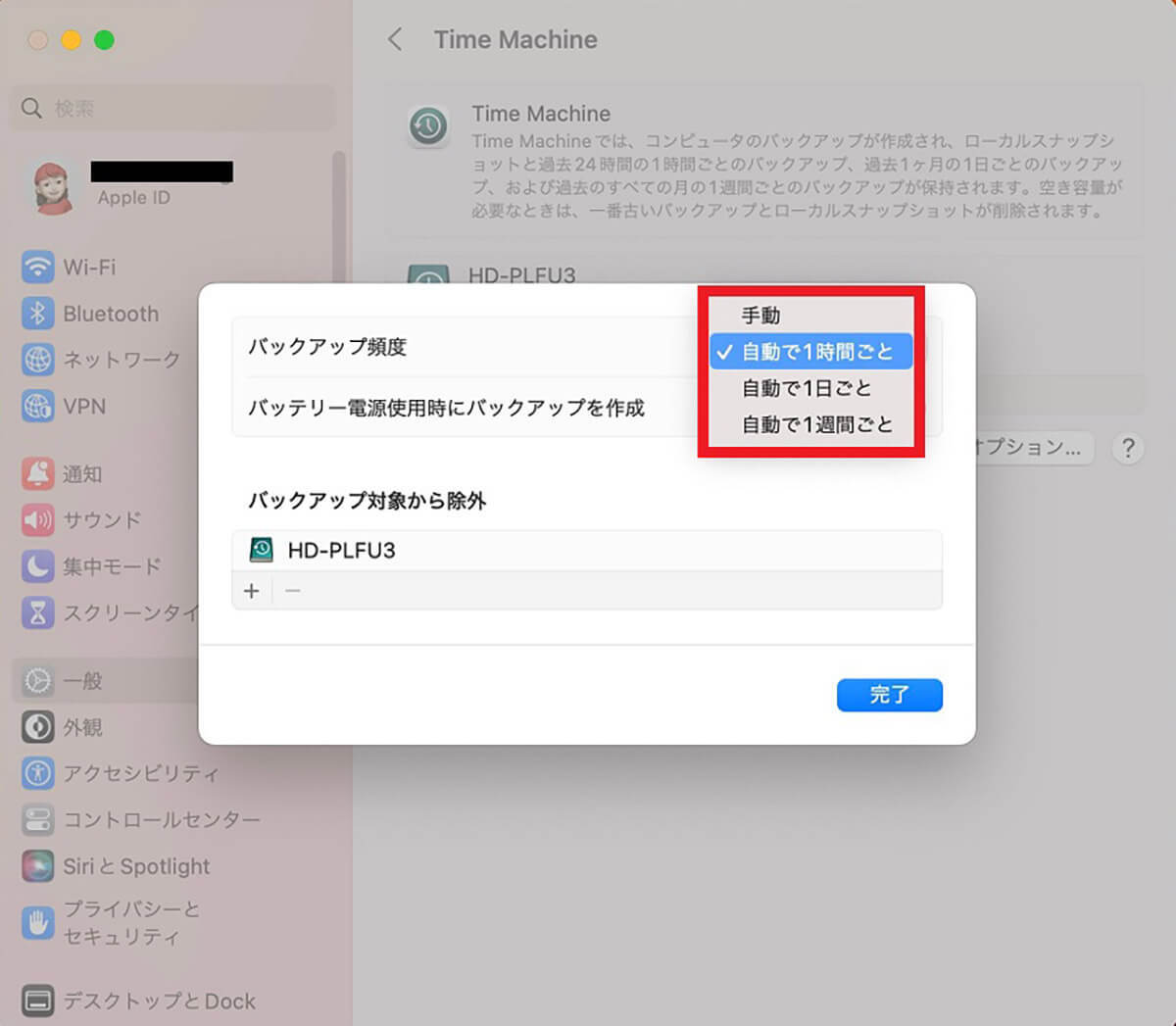Open Wi-Fi settings icon in sidebar
The image size is (1176, 1026).
pos(37,267)
